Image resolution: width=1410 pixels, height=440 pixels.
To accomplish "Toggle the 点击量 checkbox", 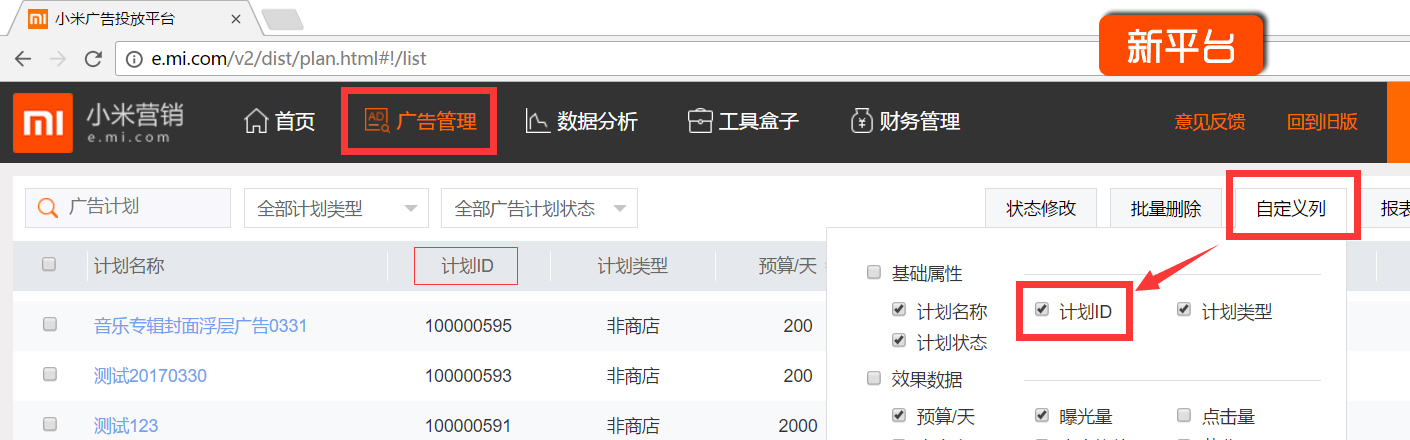I will (1184, 415).
